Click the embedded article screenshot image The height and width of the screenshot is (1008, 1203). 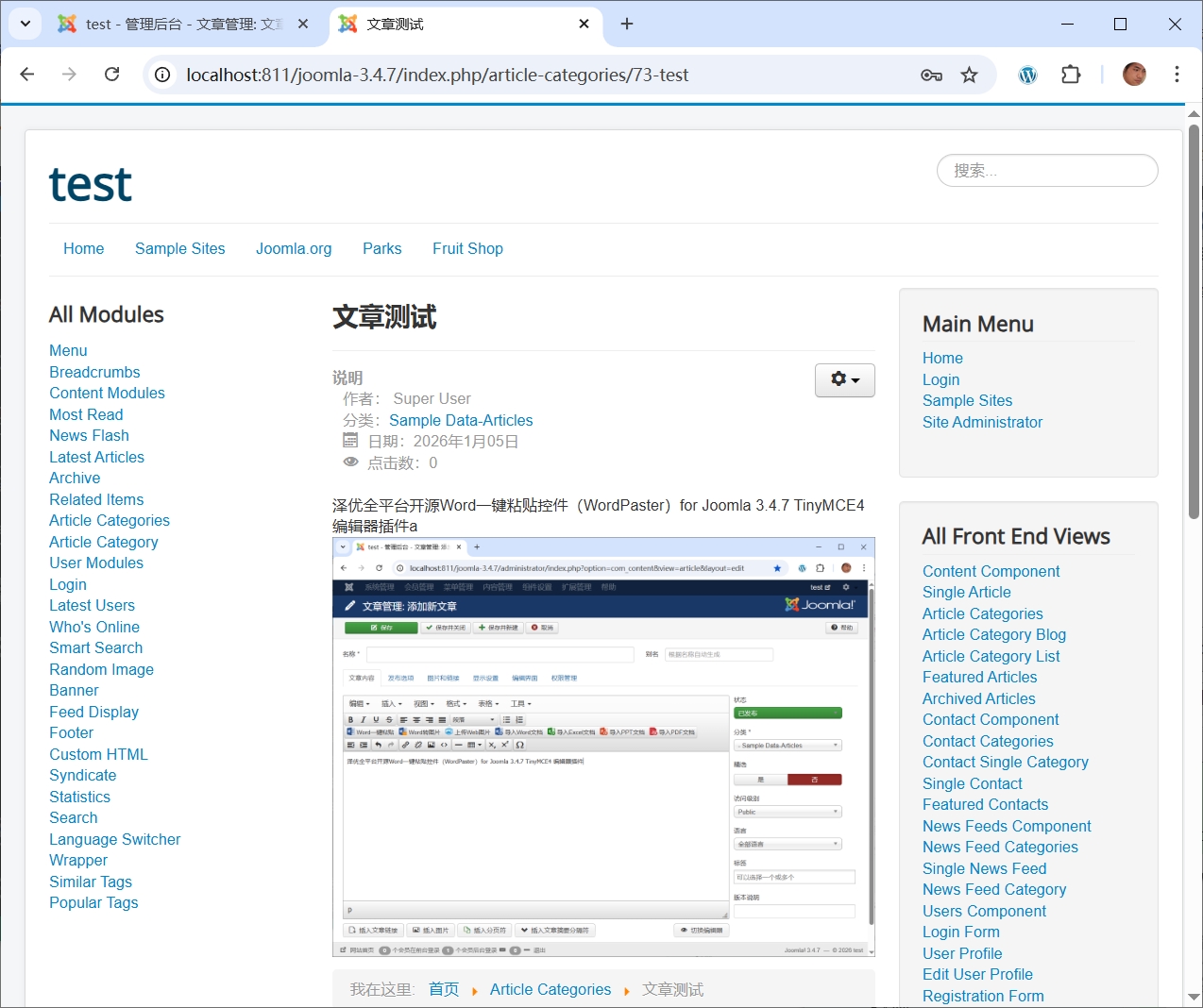coord(603,747)
